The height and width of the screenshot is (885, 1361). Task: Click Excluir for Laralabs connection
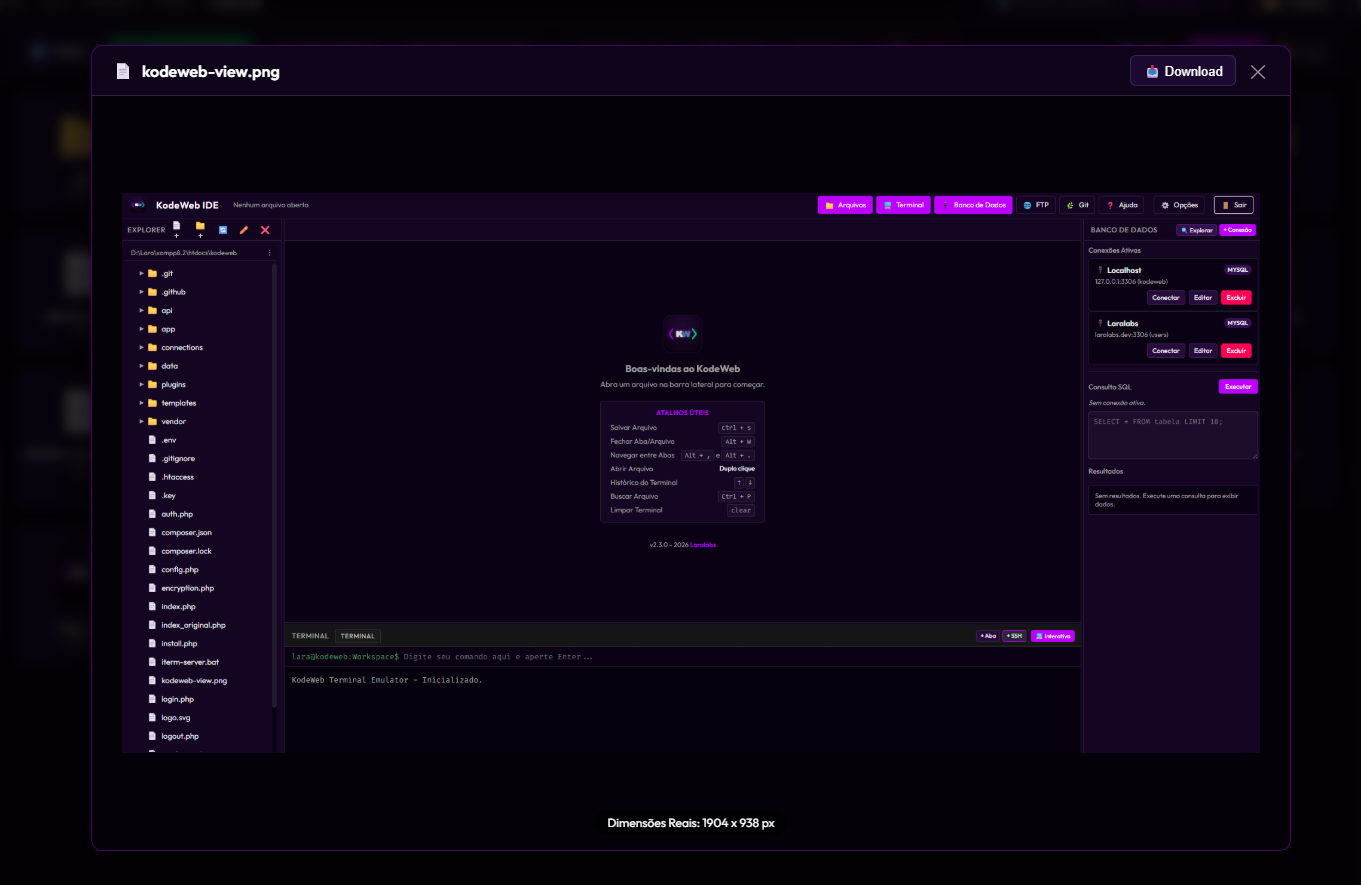point(1236,351)
